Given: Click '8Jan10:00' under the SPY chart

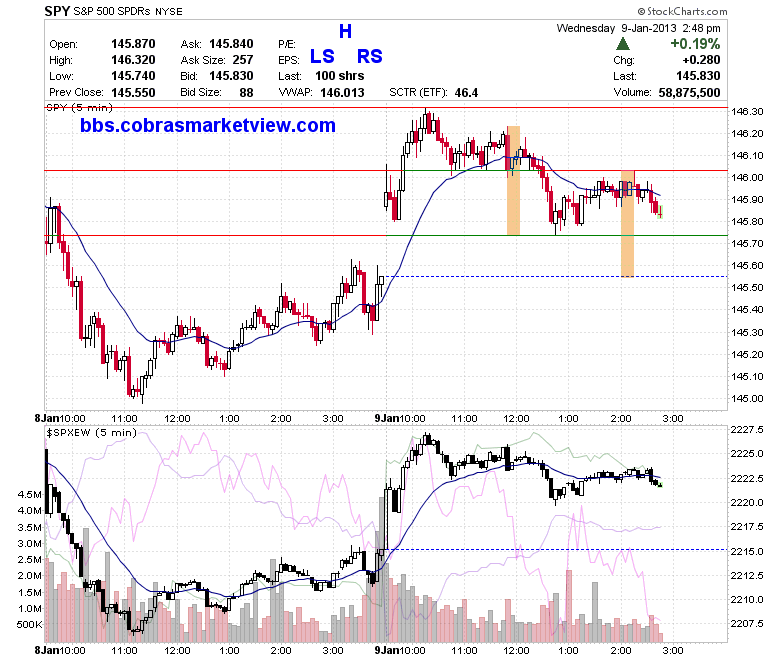Looking at the screenshot, I should [x=60, y=418].
